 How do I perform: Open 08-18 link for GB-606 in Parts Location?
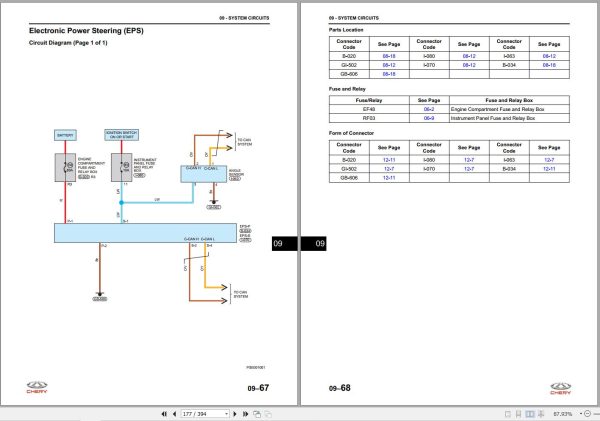click(x=389, y=74)
